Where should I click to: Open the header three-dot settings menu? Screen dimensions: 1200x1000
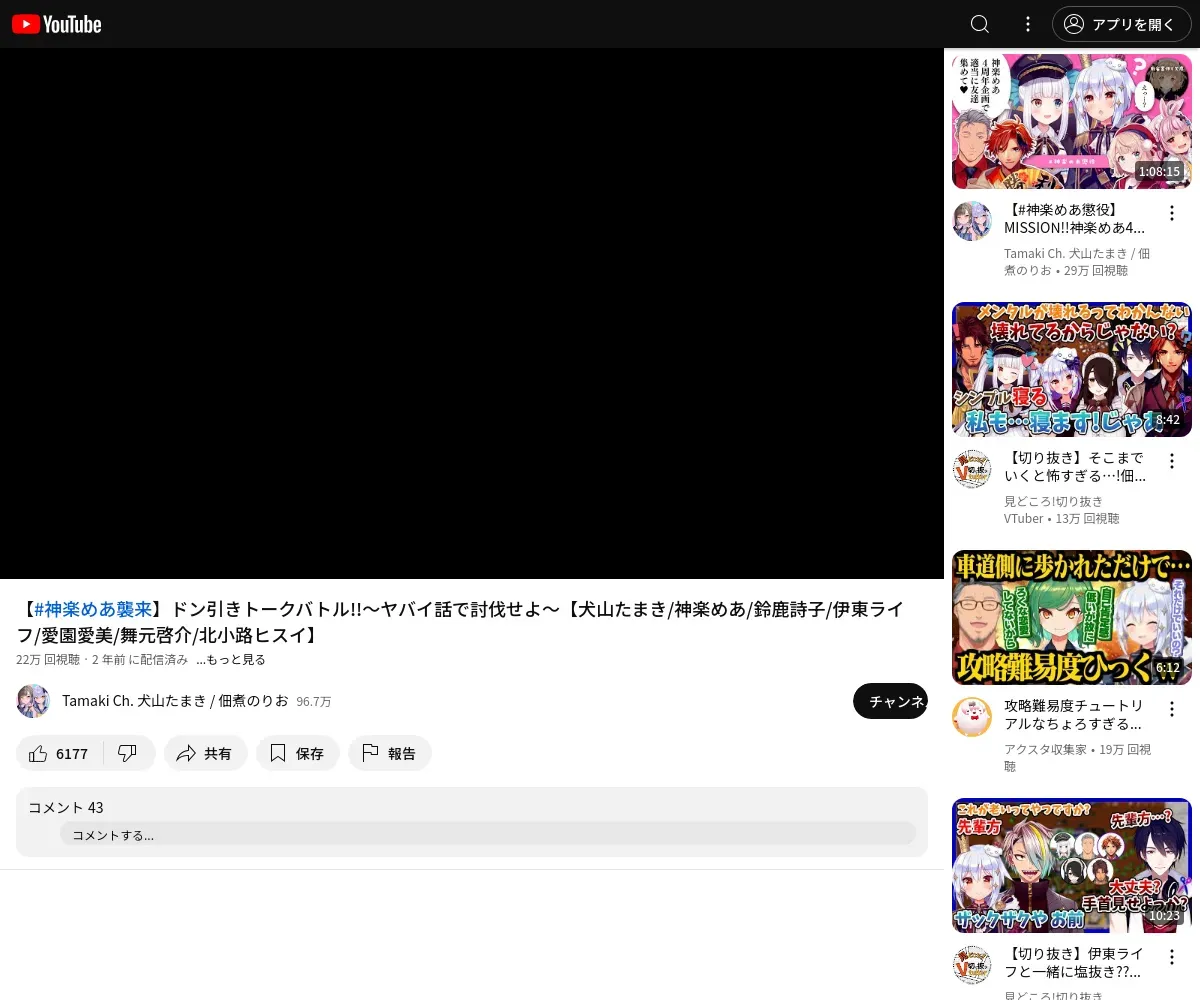point(1028,24)
